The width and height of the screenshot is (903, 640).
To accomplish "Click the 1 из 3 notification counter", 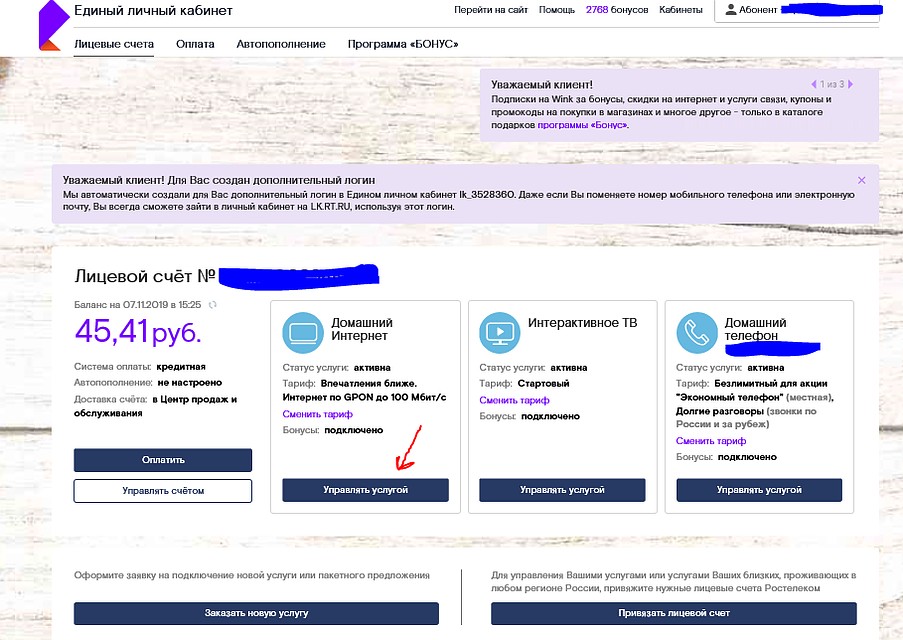I will tap(832, 84).
